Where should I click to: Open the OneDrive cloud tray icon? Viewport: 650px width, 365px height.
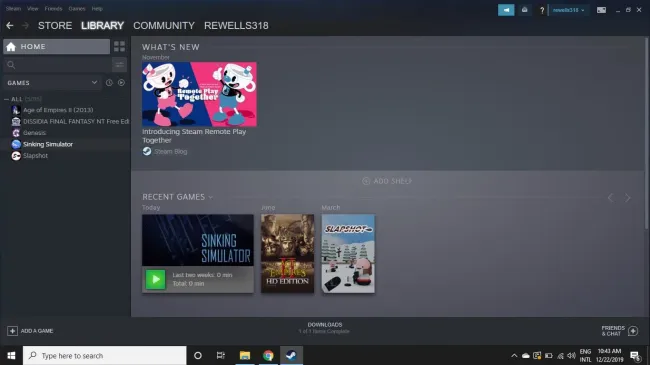click(x=526, y=355)
